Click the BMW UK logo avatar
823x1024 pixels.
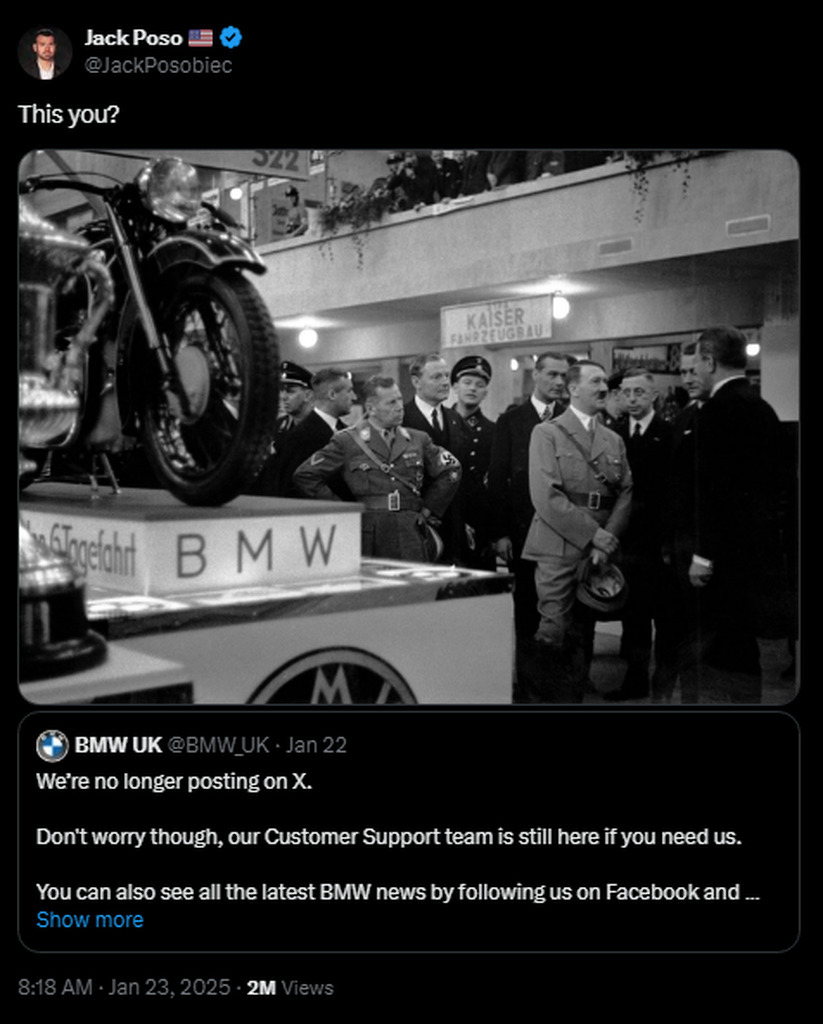(52, 746)
